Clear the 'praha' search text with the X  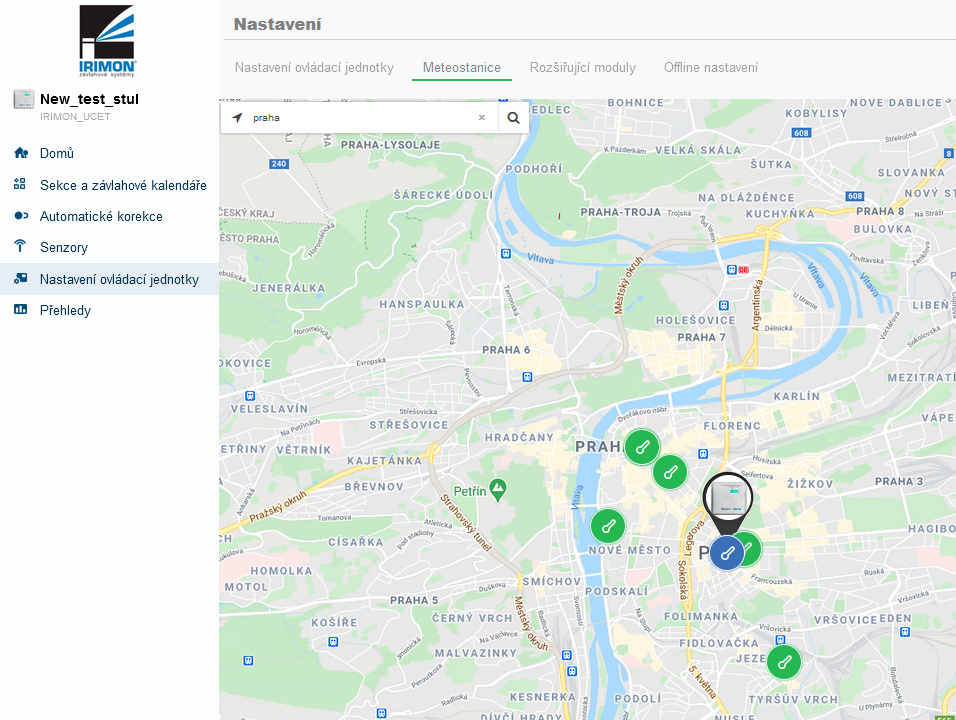481,118
